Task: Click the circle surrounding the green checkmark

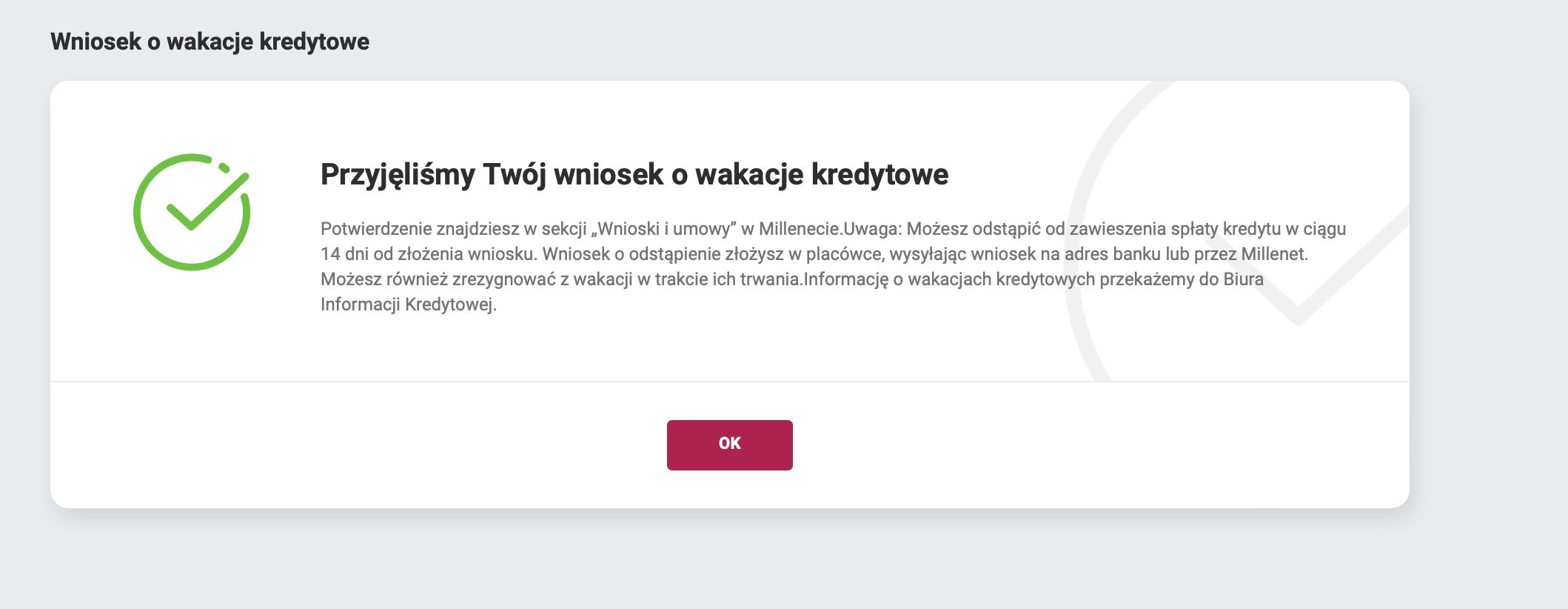Action: point(141,215)
